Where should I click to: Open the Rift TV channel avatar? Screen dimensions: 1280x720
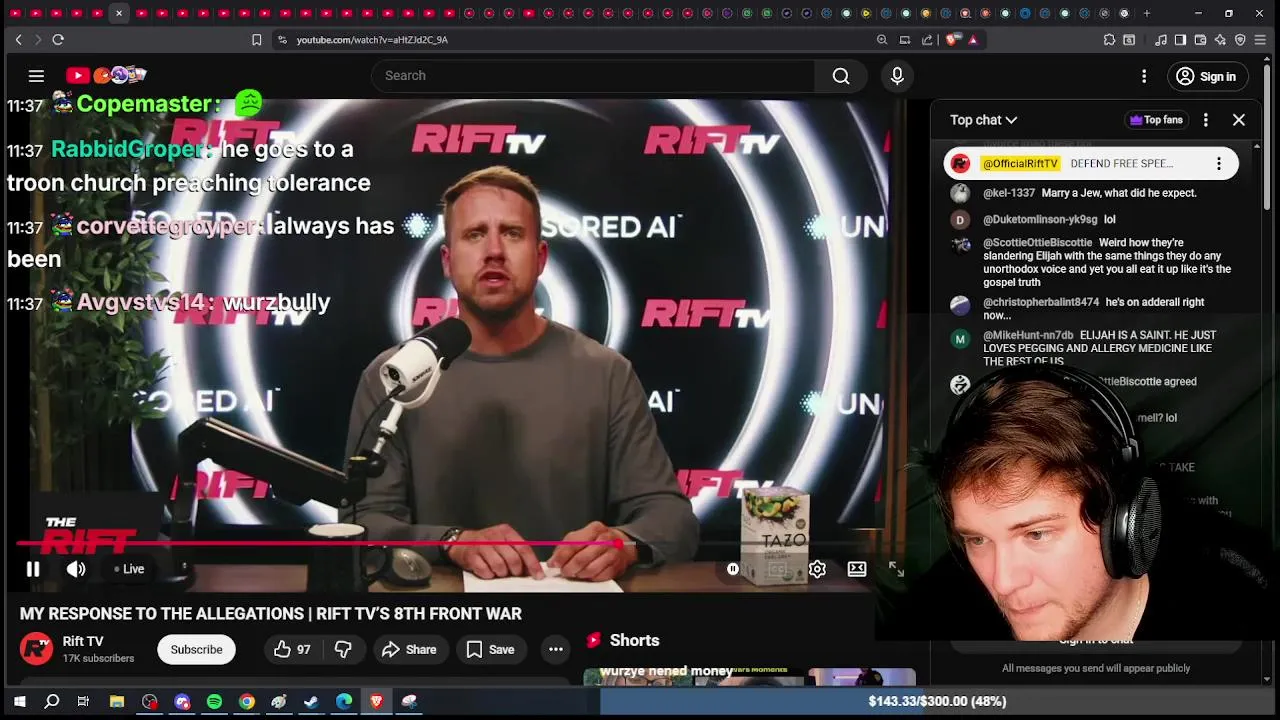[37, 649]
